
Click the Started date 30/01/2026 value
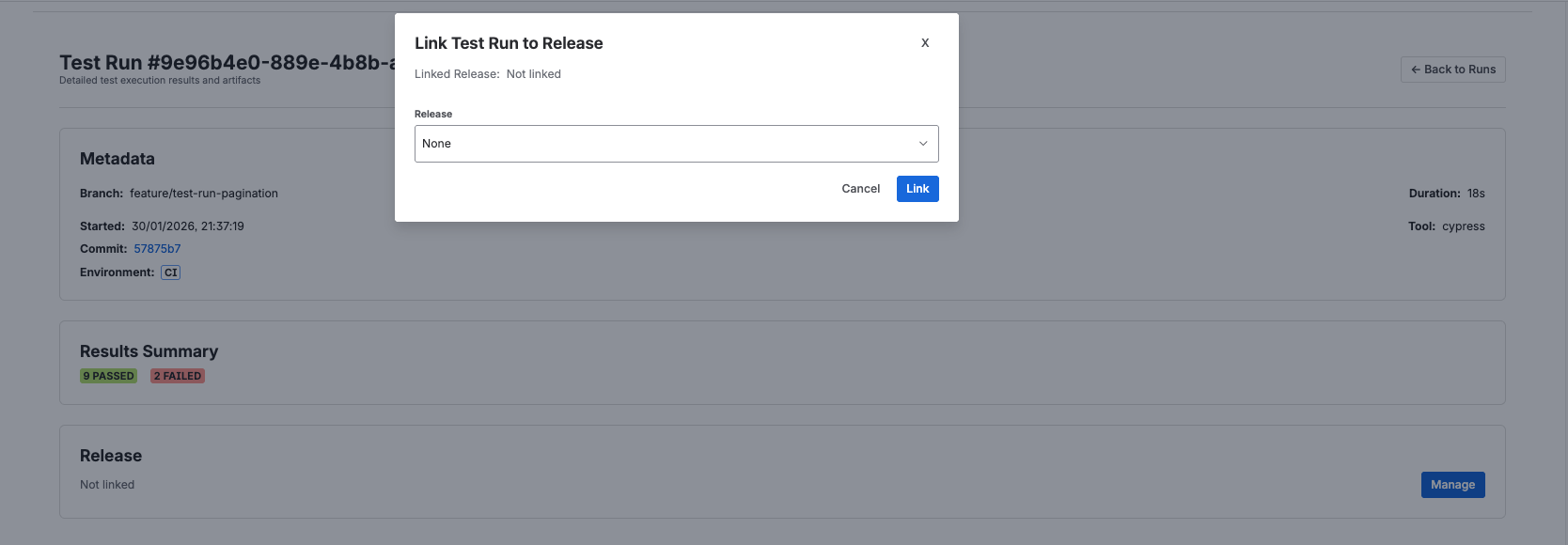[188, 226]
